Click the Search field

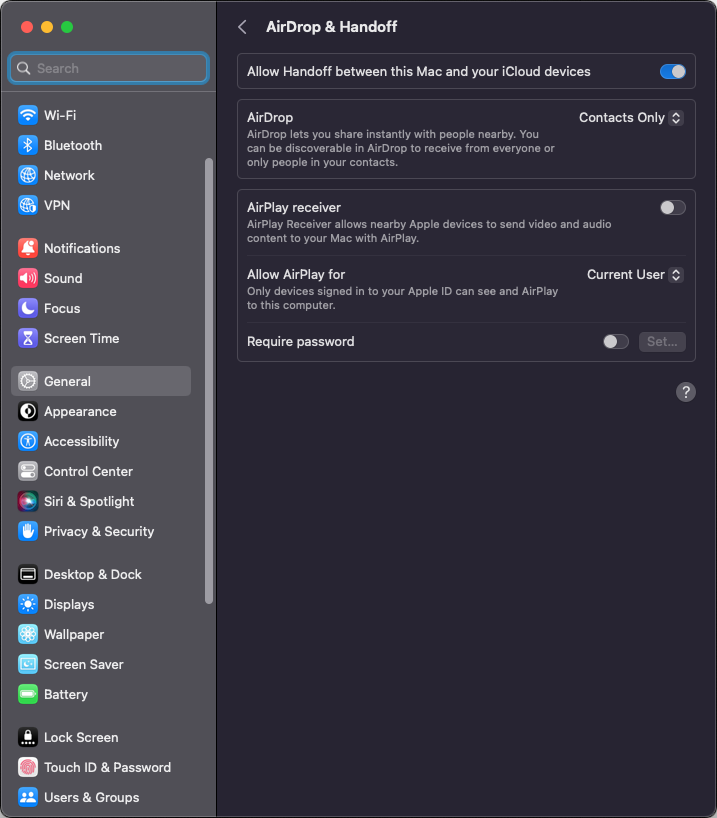(109, 68)
